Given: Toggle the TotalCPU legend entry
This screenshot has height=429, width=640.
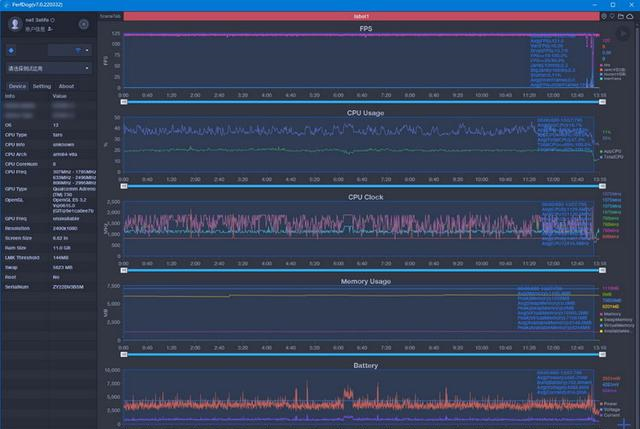Looking at the screenshot, I should tap(611, 157).
